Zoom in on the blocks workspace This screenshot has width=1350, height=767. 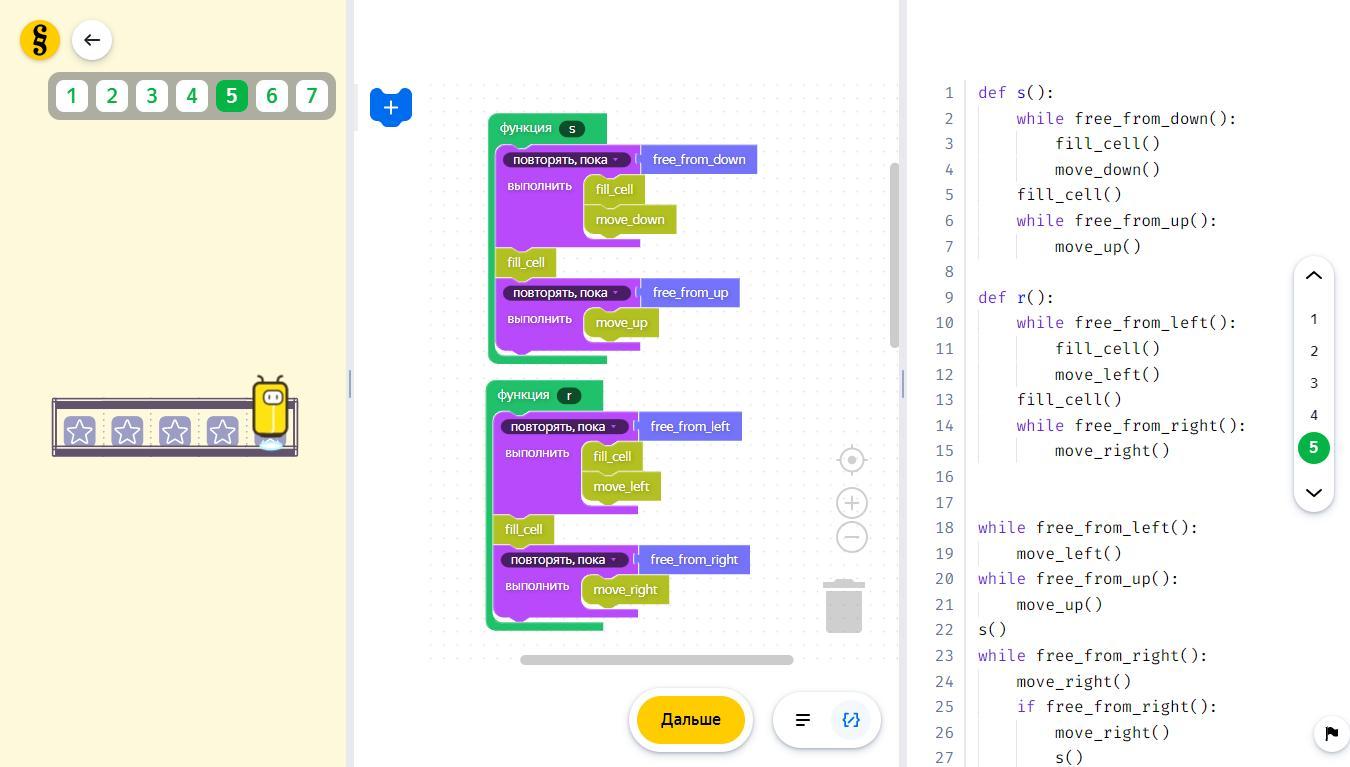click(852, 503)
